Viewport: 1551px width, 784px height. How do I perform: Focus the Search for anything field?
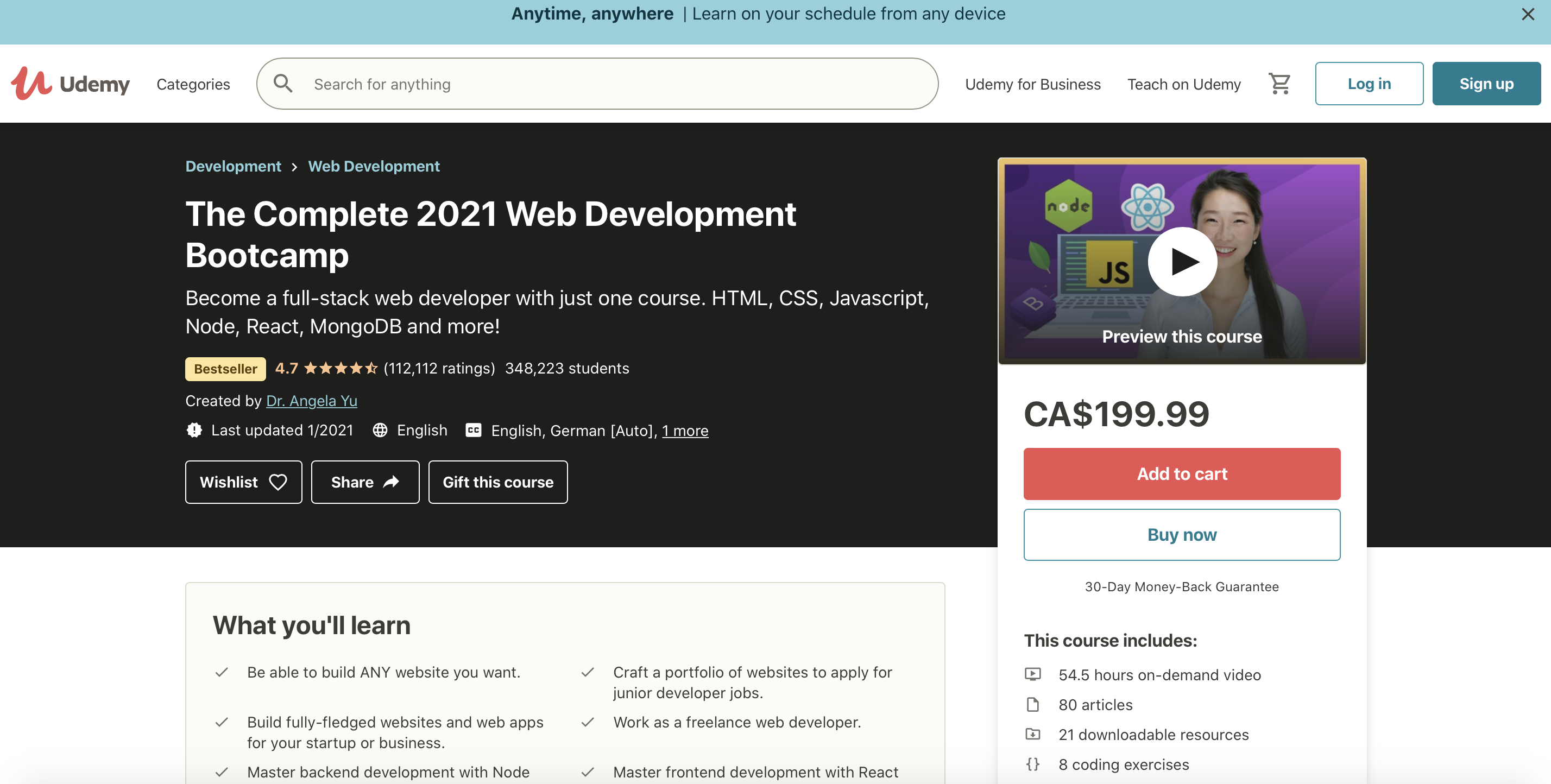tap(597, 84)
